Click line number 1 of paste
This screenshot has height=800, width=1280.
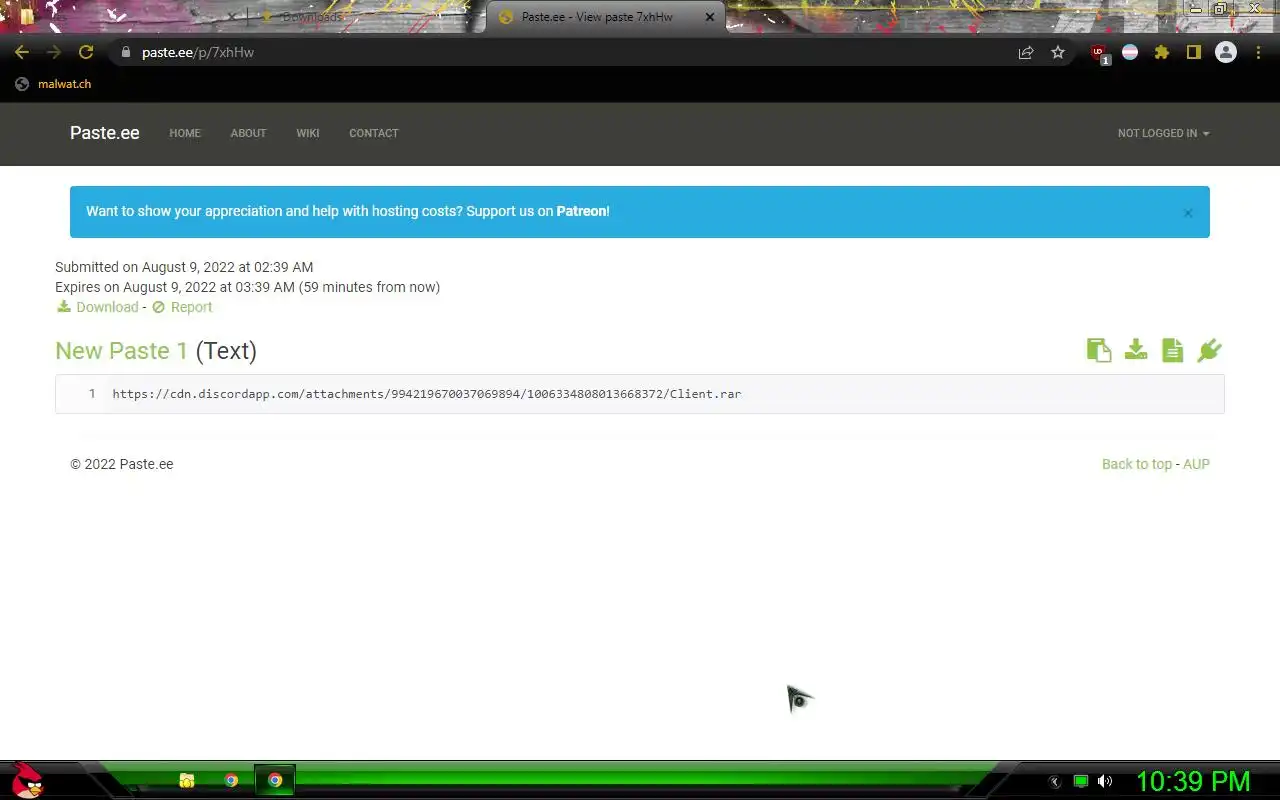92,394
